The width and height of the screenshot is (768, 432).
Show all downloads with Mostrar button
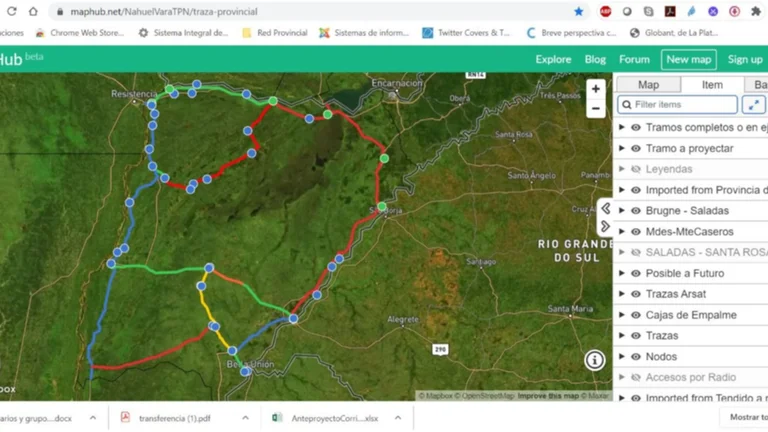click(x=748, y=417)
